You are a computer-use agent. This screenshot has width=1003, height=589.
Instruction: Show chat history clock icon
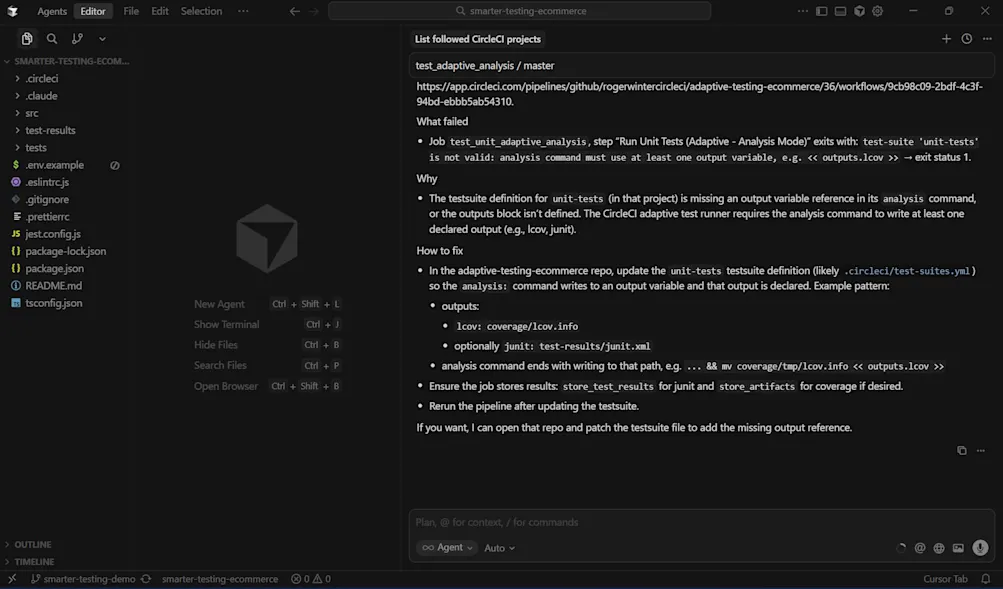click(x=967, y=39)
